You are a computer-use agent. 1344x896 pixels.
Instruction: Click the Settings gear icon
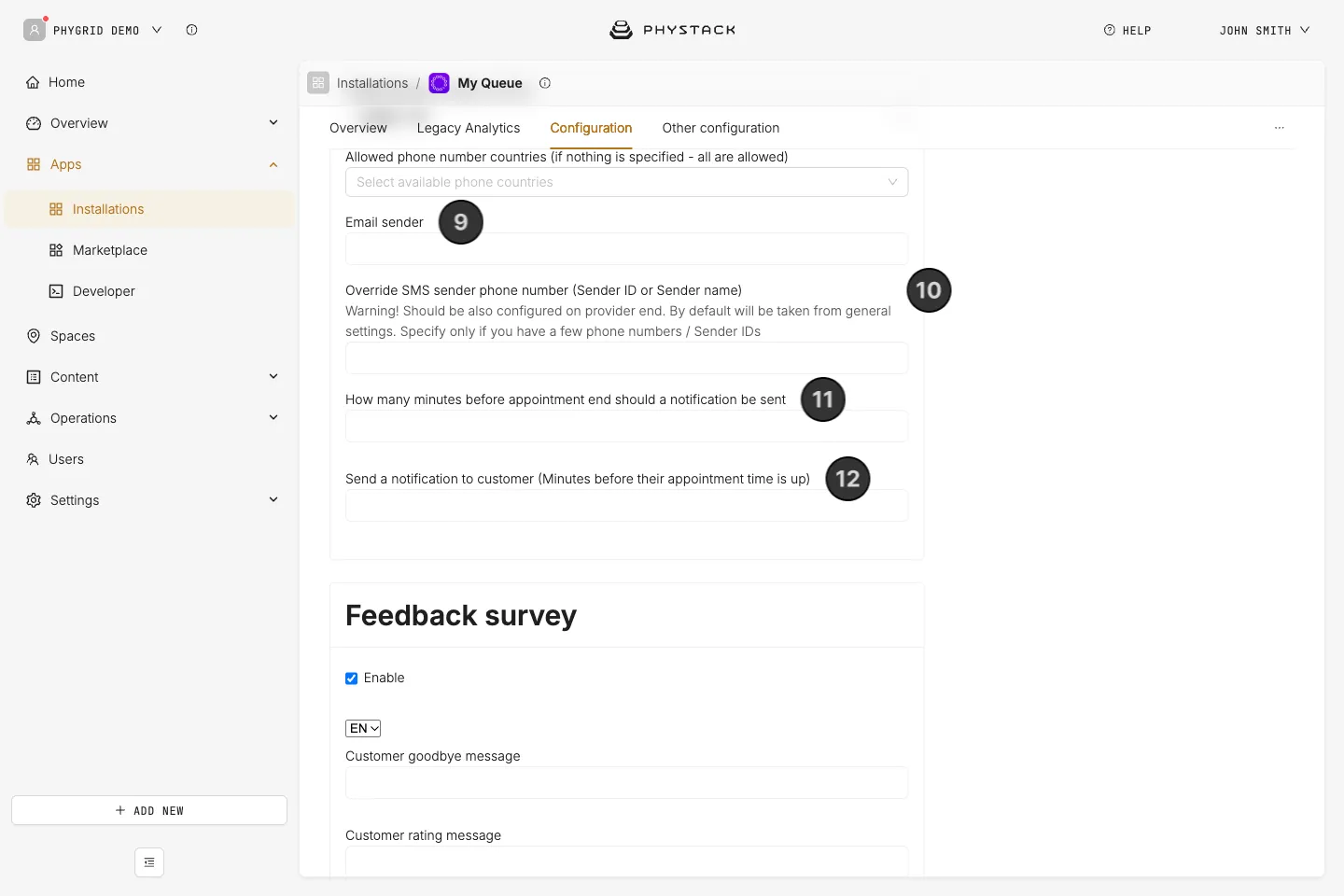click(x=34, y=500)
